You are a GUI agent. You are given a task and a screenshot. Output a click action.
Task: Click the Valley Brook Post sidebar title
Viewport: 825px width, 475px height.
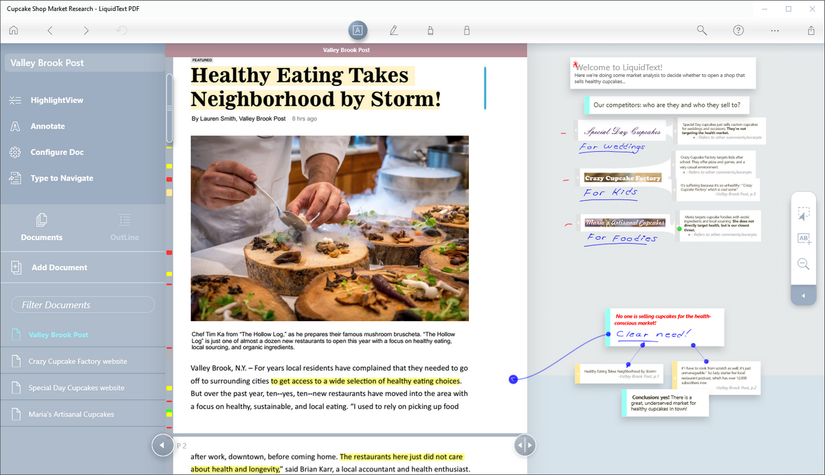84,63
